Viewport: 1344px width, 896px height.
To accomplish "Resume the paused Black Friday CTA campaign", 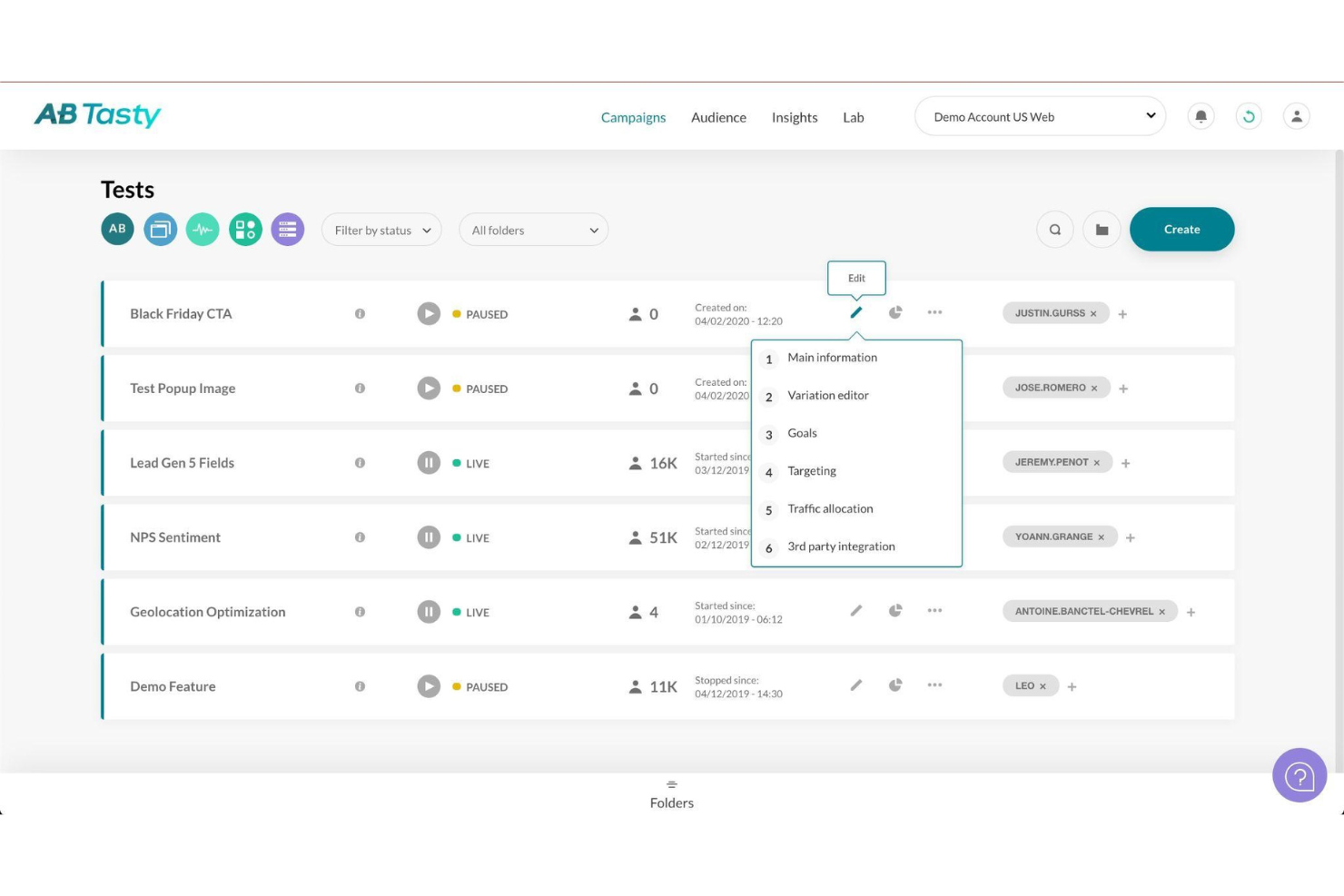I will tap(428, 313).
